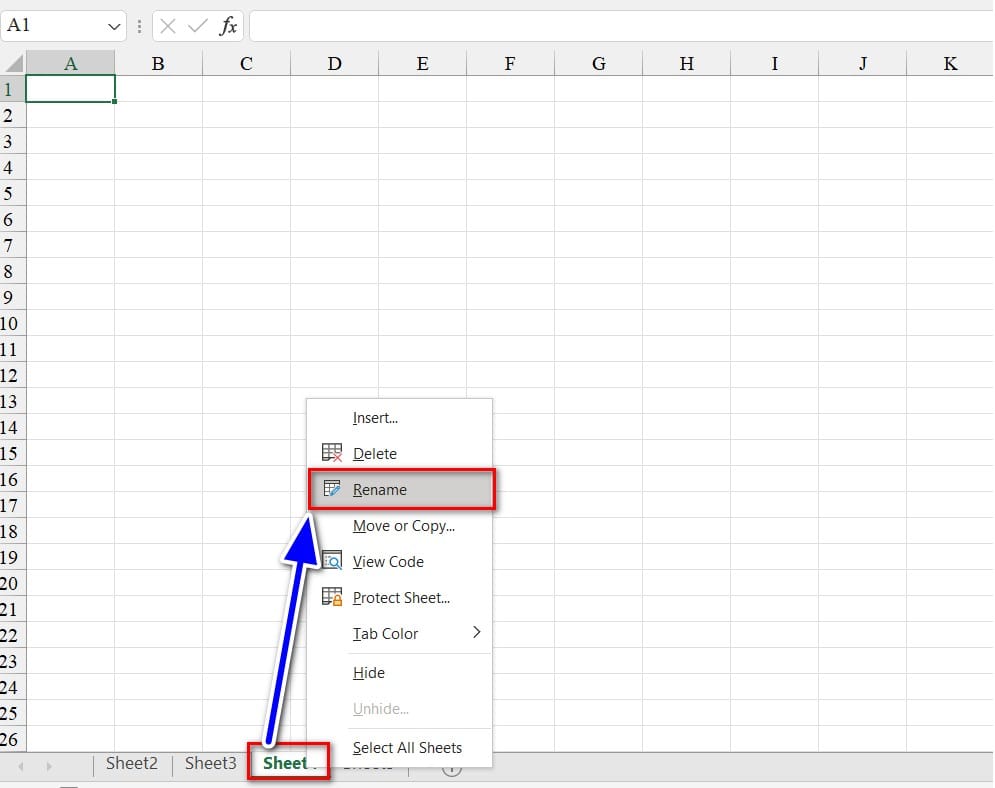Expand the Tab Color submenu arrow
This screenshot has width=995, height=788.
tap(476, 632)
